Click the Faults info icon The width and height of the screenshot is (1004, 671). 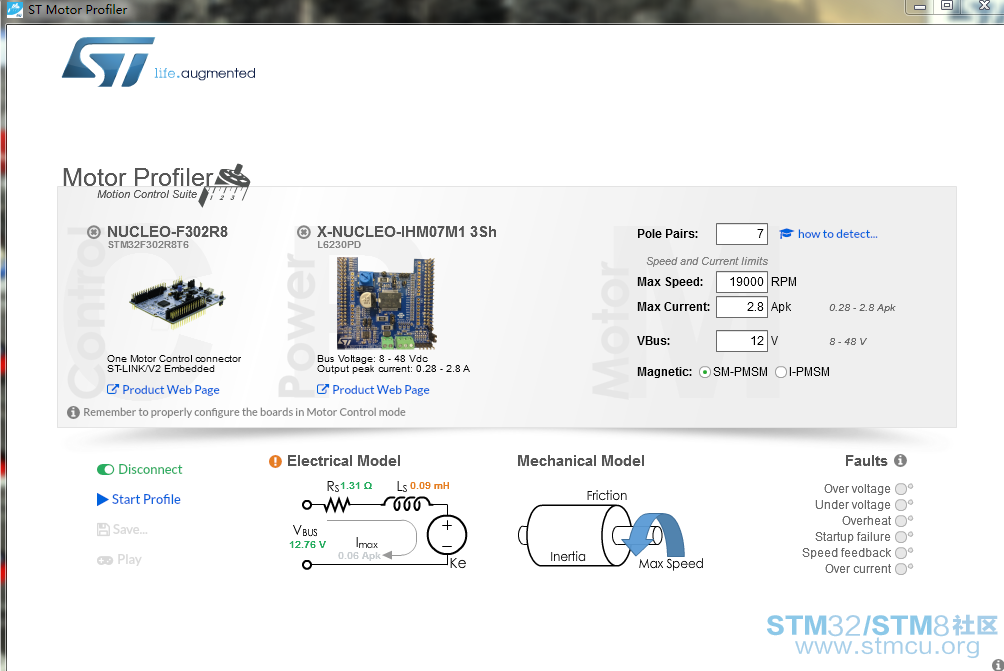[x=900, y=460]
